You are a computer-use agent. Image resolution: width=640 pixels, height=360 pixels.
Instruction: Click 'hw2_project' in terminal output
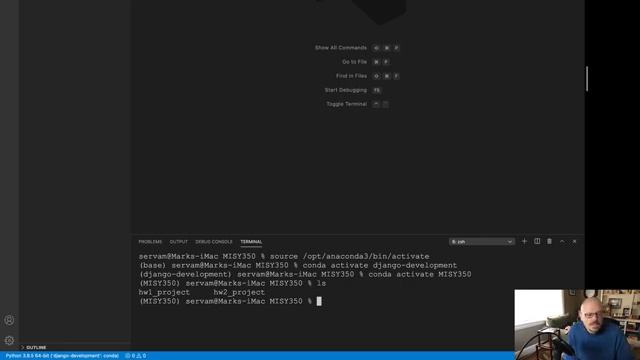click(x=239, y=292)
